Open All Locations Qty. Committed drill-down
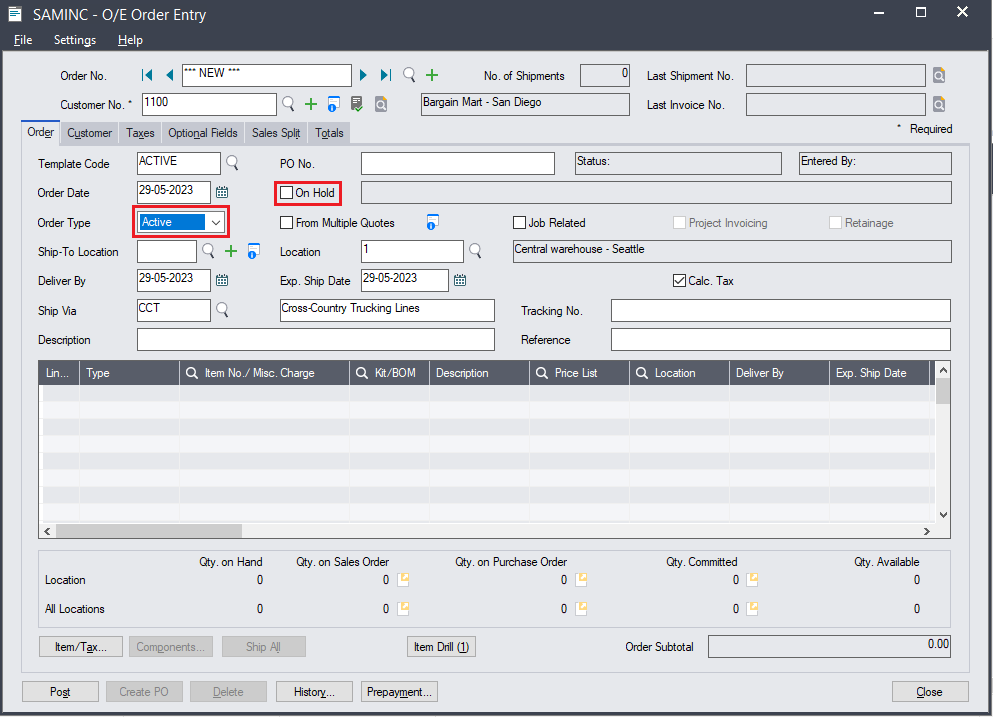 [x=752, y=609]
